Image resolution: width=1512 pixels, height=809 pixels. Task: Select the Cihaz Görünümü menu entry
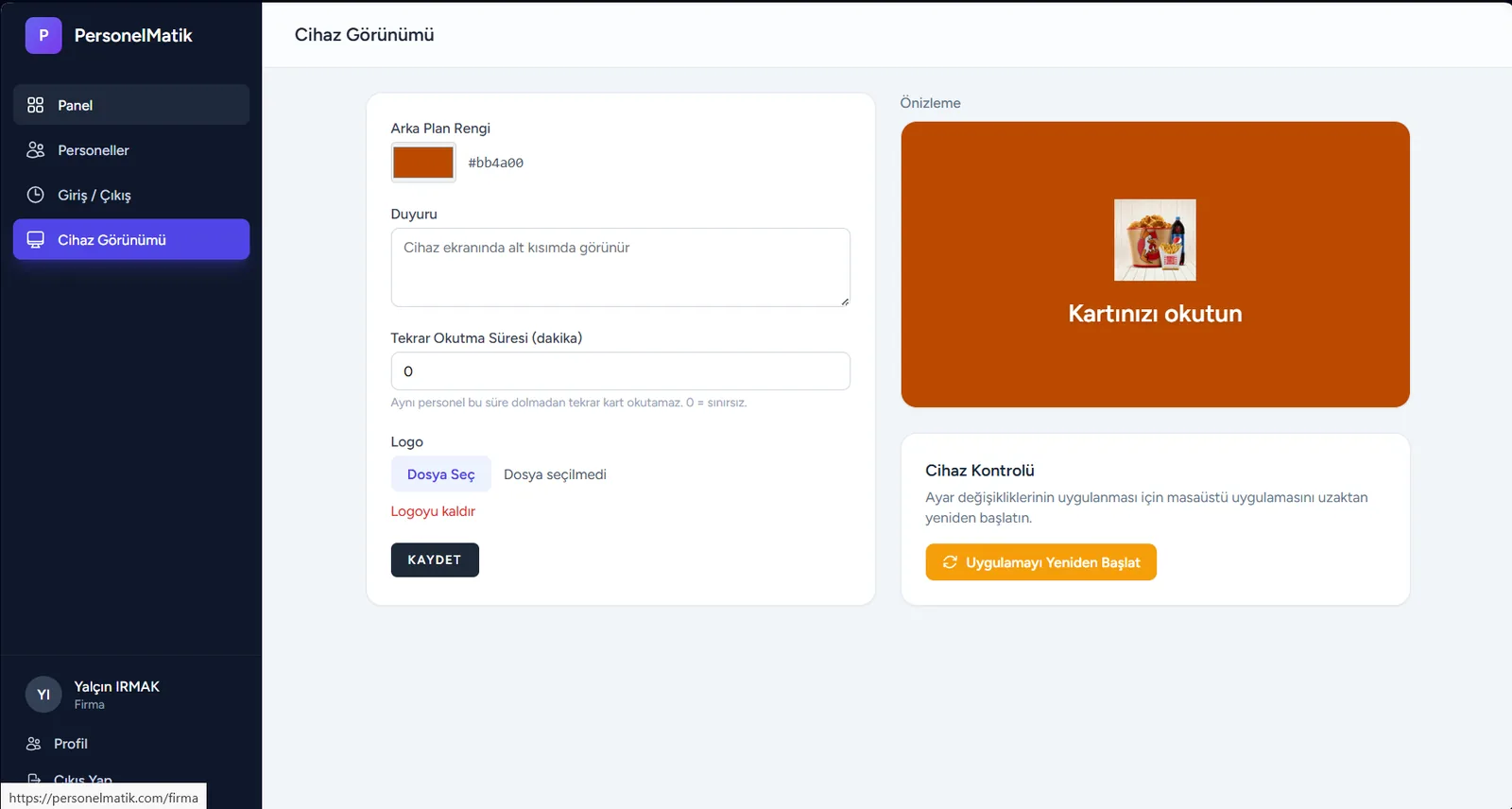click(x=131, y=239)
